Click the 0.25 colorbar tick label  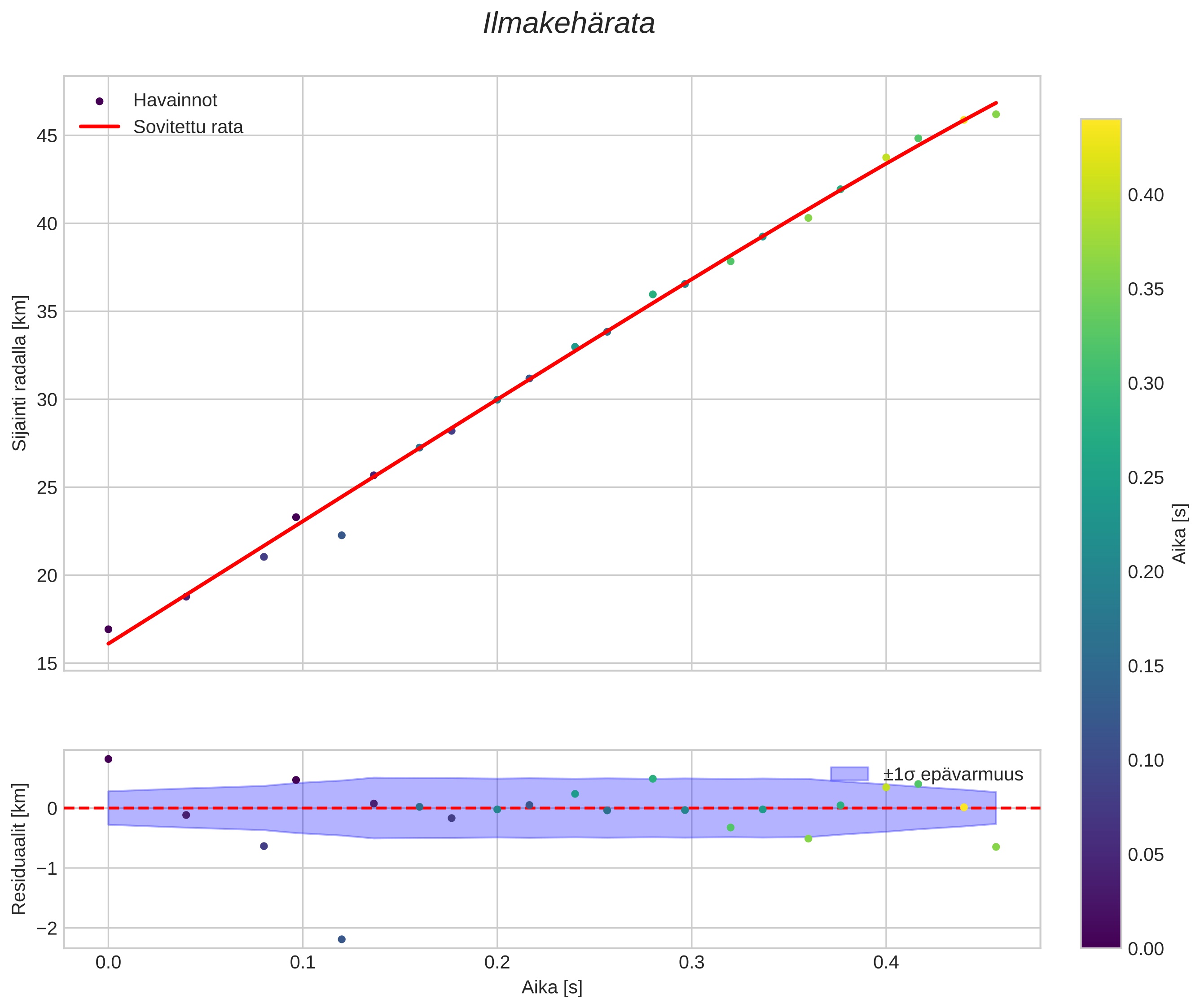click(1145, 478)
